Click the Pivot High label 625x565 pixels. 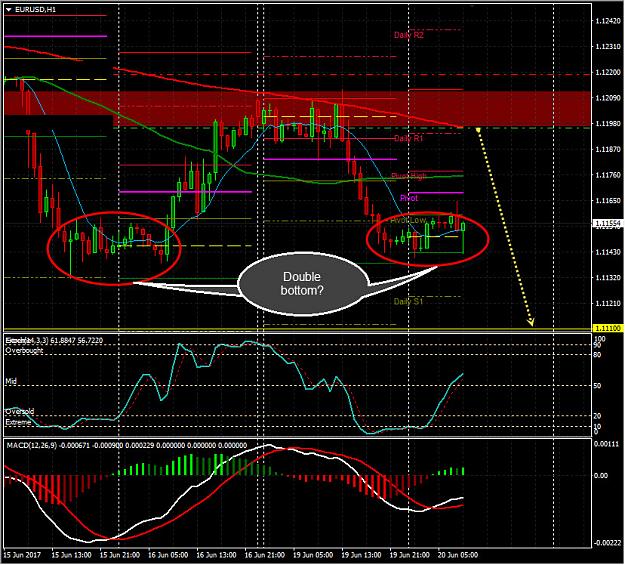(409, 176)
